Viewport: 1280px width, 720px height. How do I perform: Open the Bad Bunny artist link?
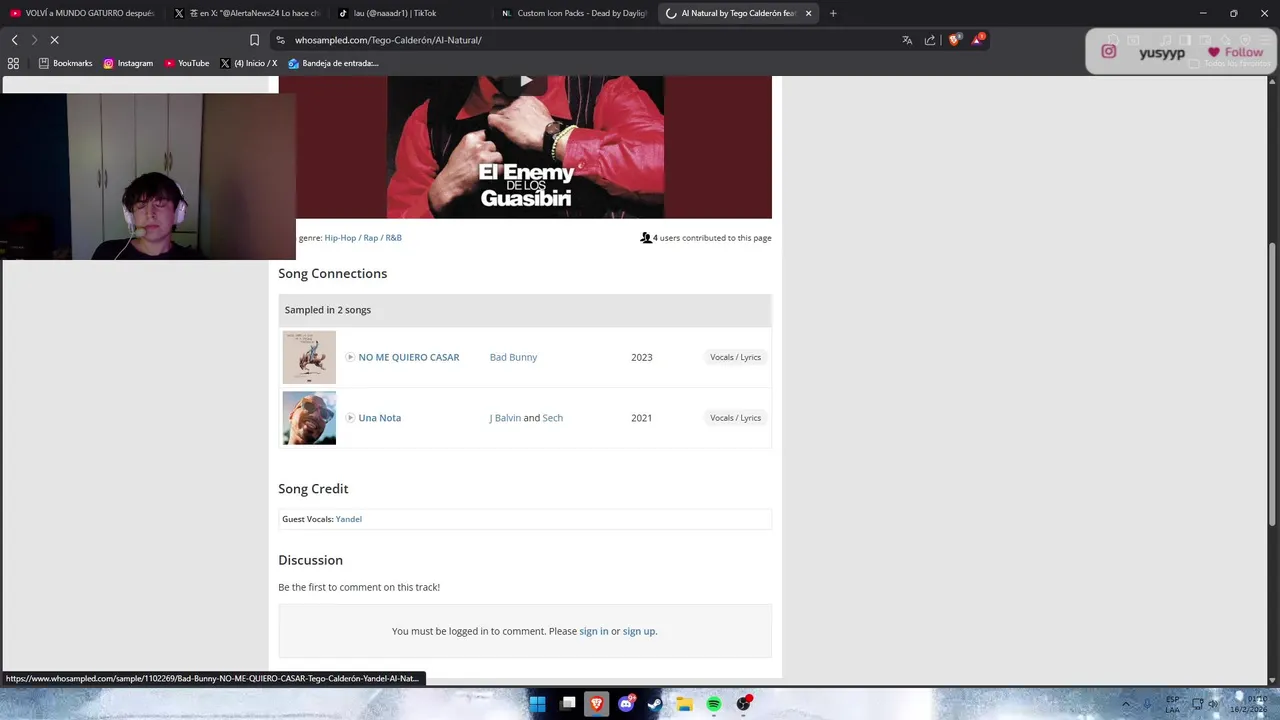[513, 357]
